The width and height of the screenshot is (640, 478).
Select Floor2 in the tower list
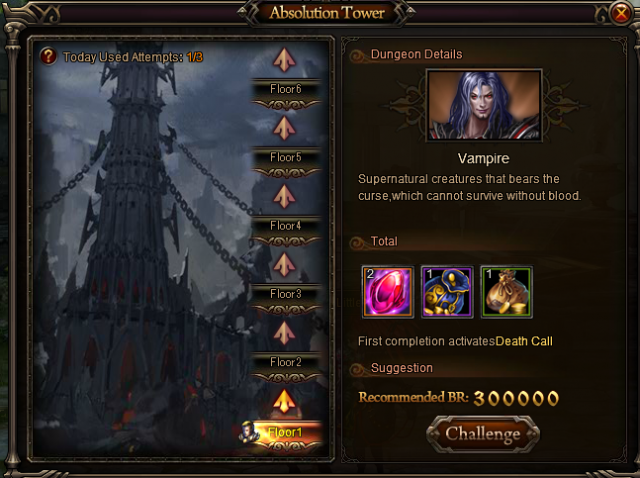pos(286,367)
